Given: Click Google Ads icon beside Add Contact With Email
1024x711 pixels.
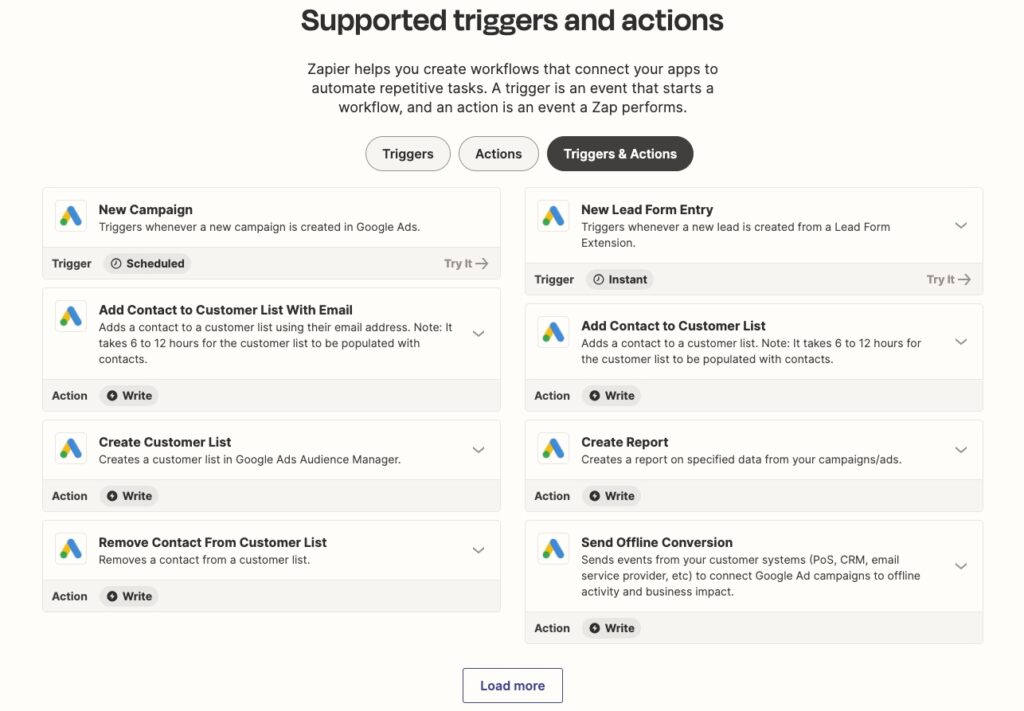Looking at the screenshot, I should click(71, 317).
